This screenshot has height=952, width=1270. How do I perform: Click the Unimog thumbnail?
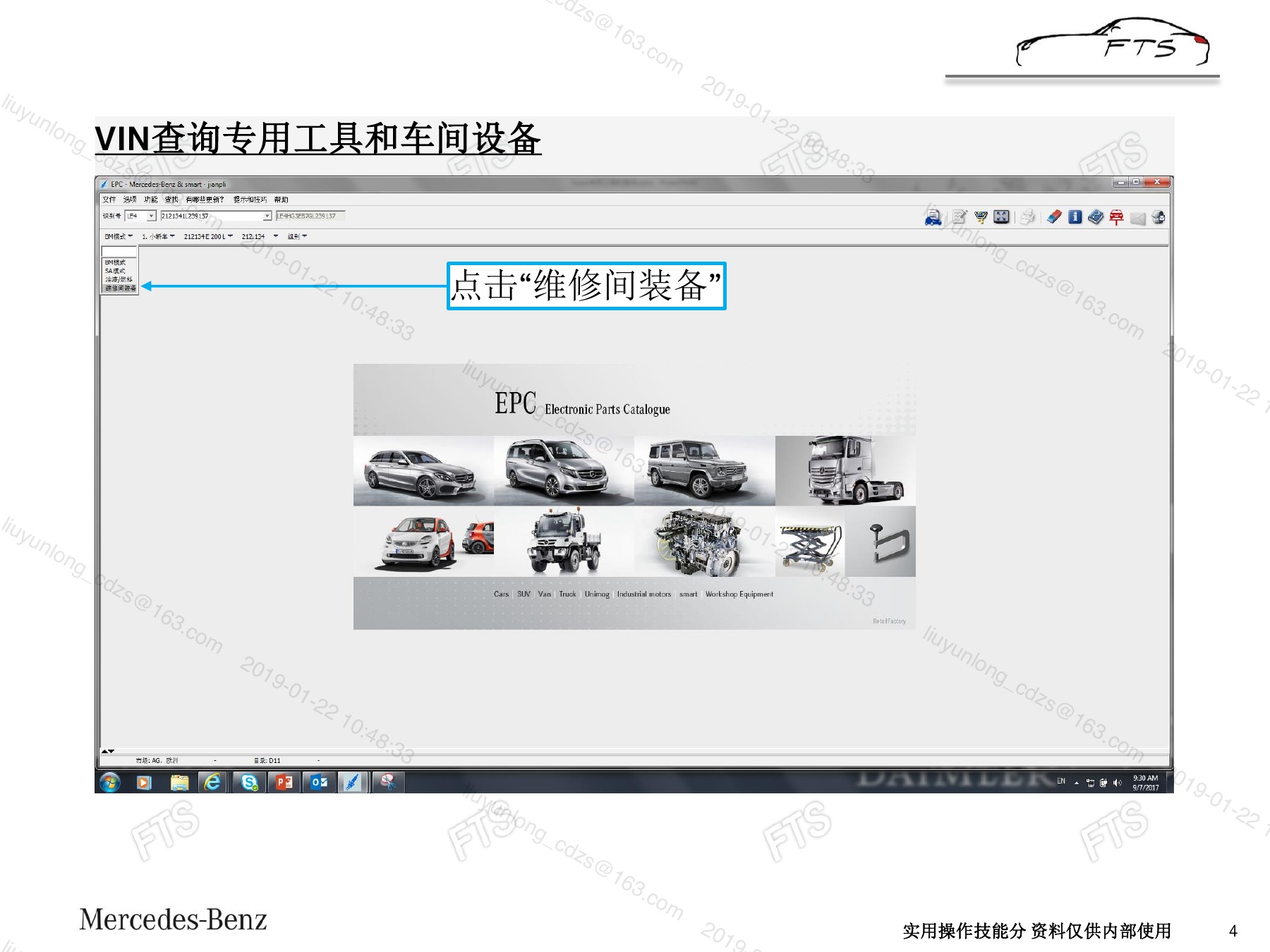tap(564, 541)
